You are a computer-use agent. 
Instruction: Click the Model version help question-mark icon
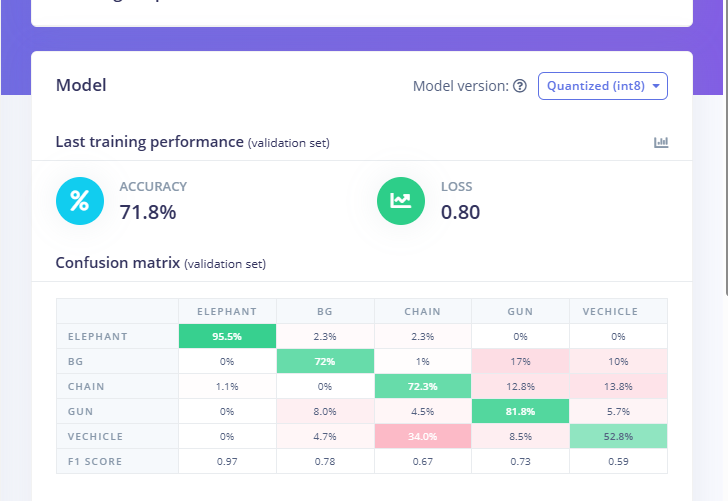click(x=520, y=86)
